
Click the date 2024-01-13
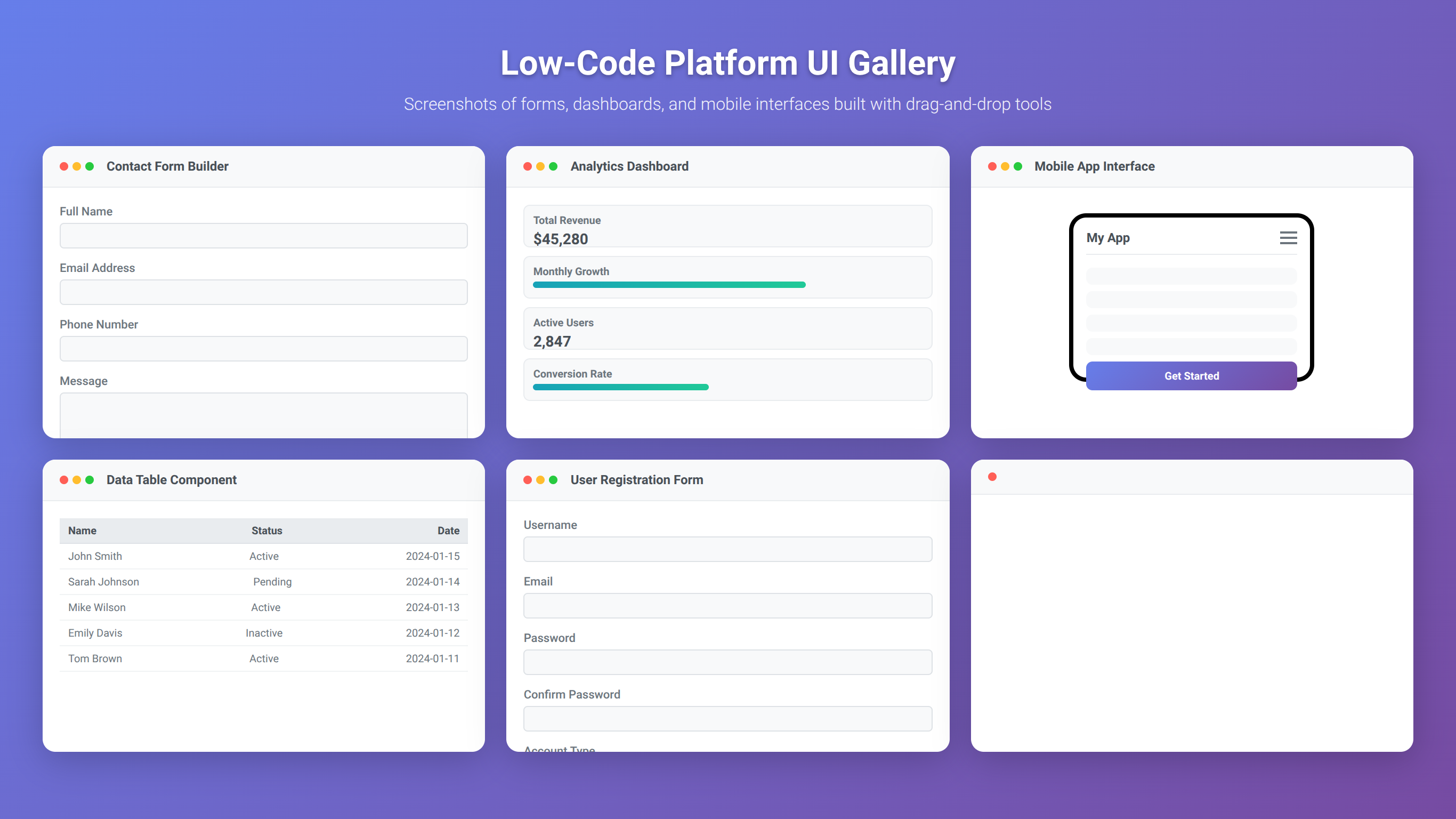[432, 607]
